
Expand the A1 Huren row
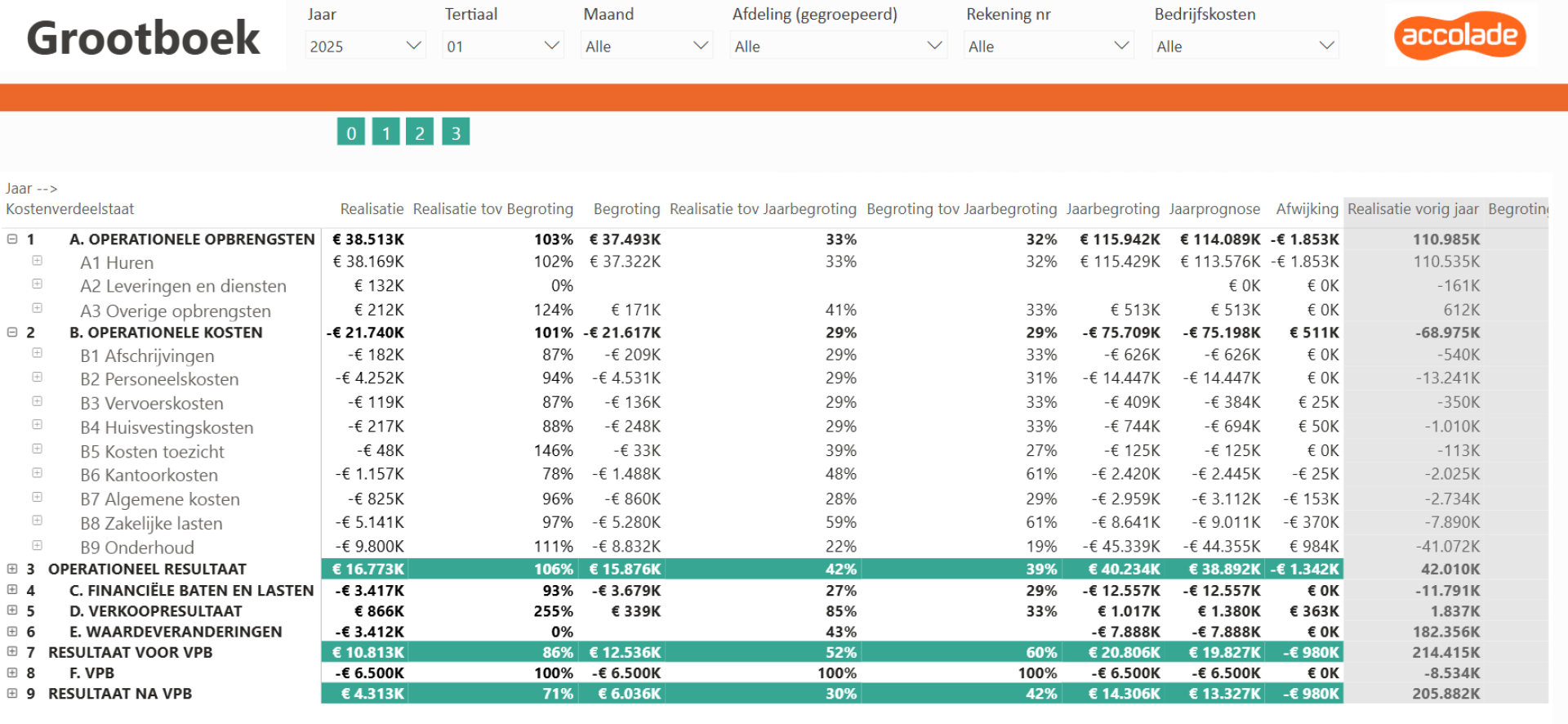point(37,261)
